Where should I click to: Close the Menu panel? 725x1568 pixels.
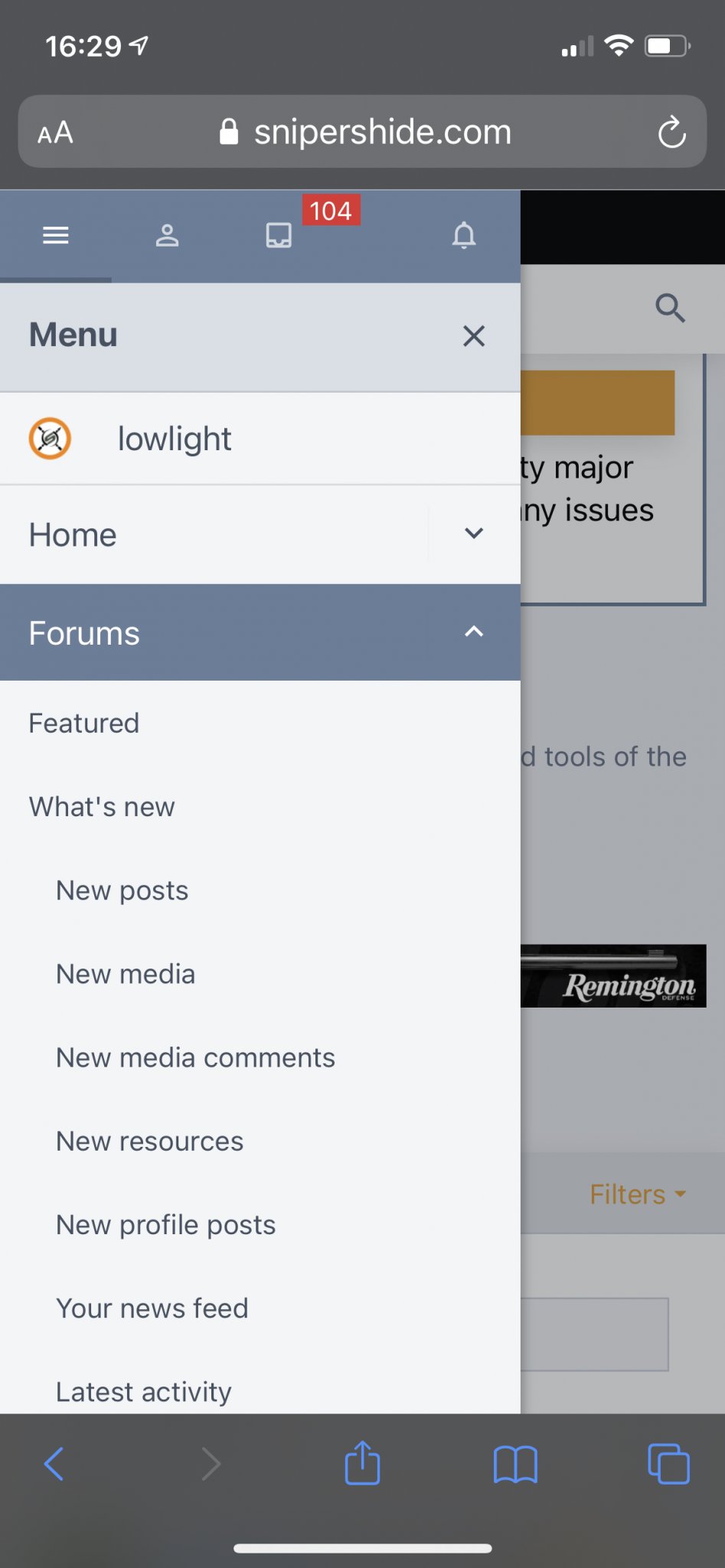474,335
